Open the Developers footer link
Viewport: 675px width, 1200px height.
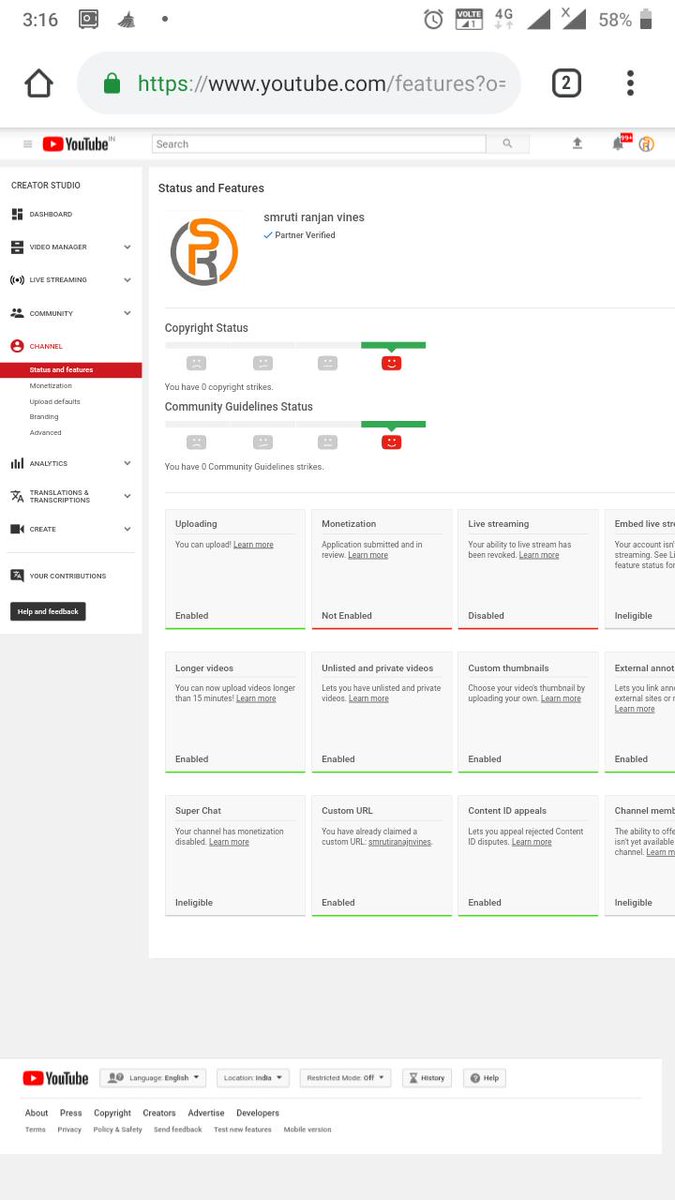[x=258, y=1113]
